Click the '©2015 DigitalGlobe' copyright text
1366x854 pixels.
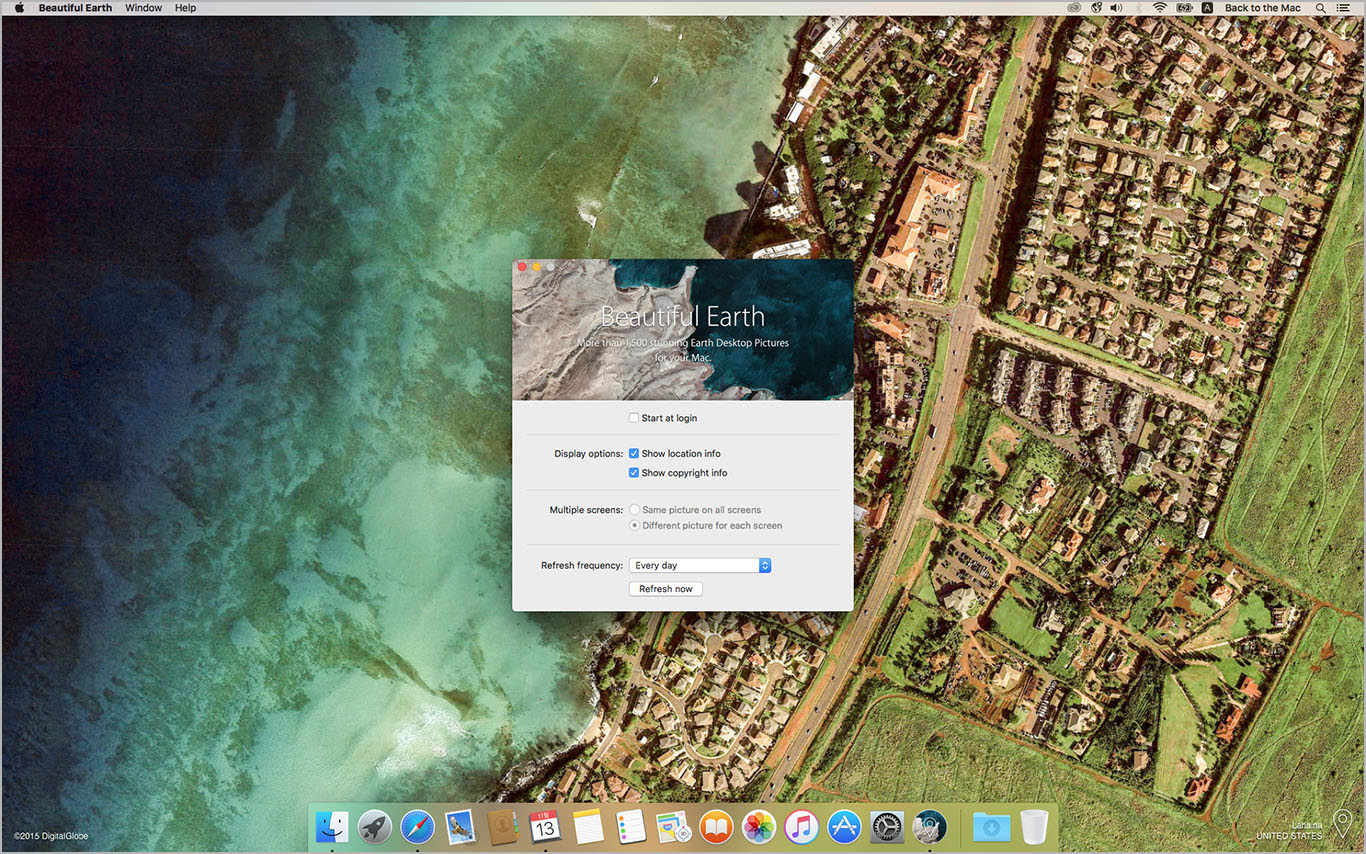pyautogui.click(x=51, y=836)
